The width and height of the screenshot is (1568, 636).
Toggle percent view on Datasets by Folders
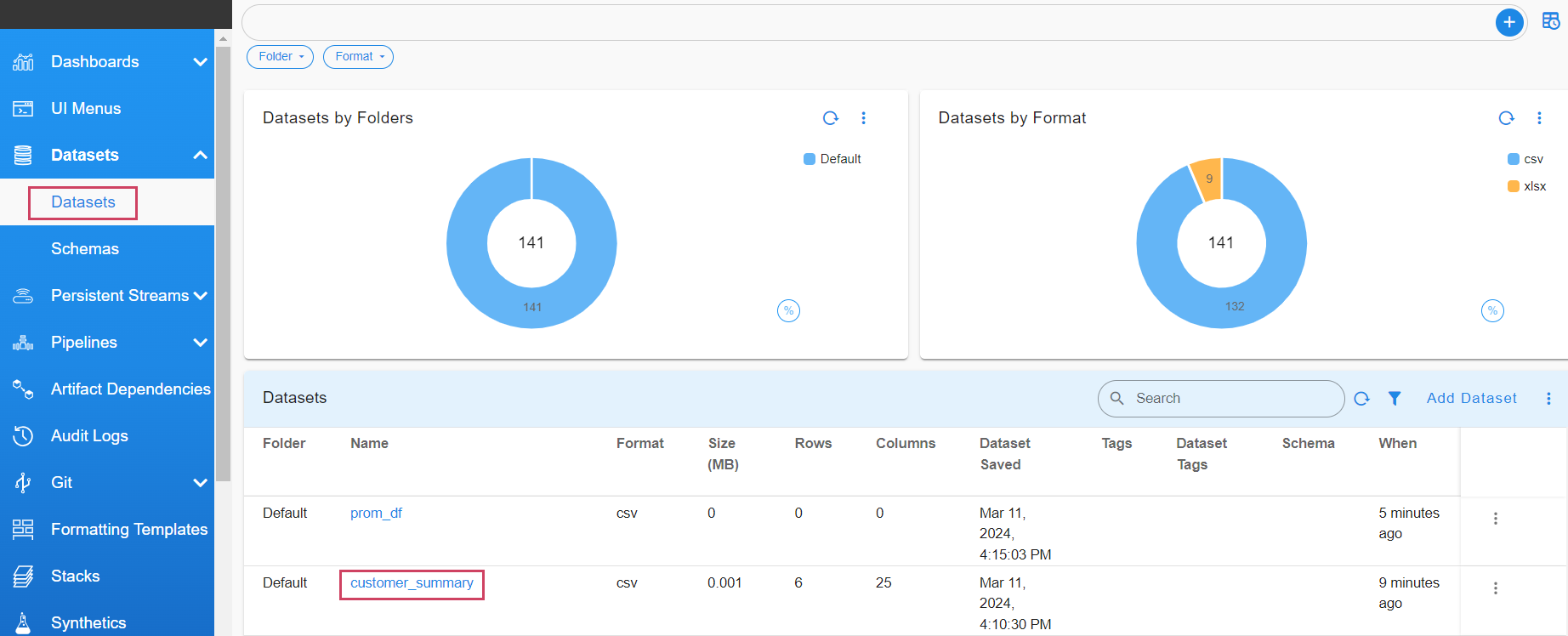(x=788, y=311)
